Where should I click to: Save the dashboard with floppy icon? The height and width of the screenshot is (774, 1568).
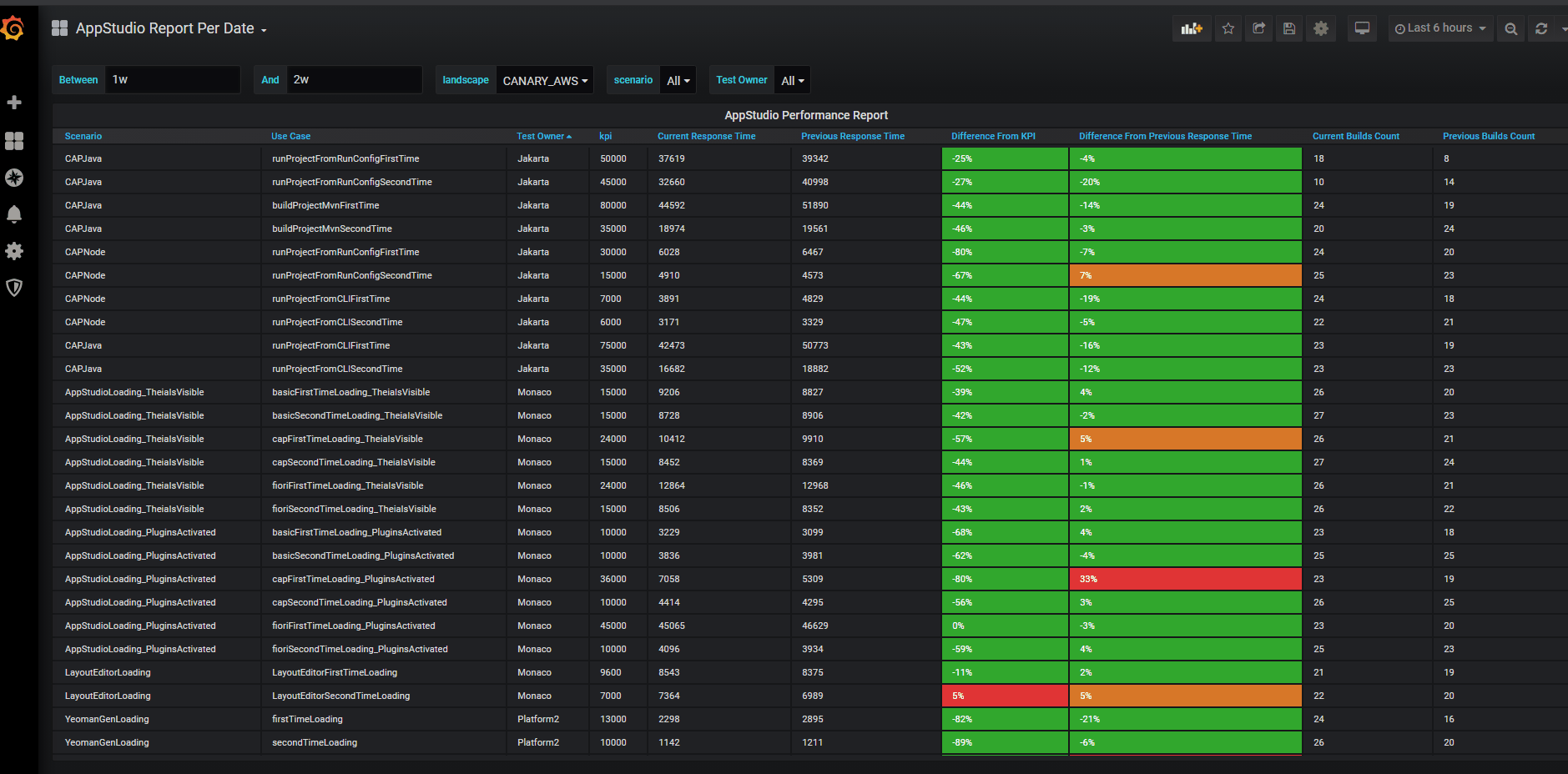click(1289, 28)
